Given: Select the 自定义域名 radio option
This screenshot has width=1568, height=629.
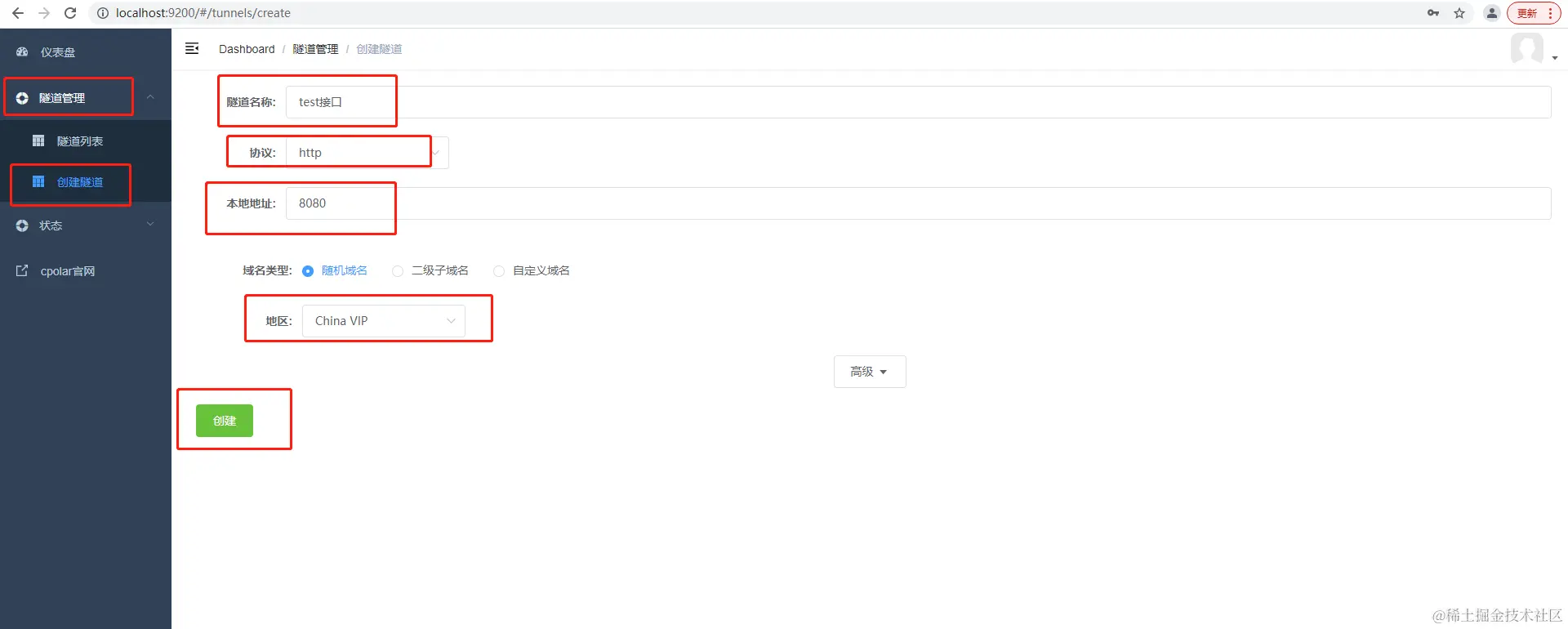Looking at the screenshot, I should pyautogui.click(x=532, y=271).
